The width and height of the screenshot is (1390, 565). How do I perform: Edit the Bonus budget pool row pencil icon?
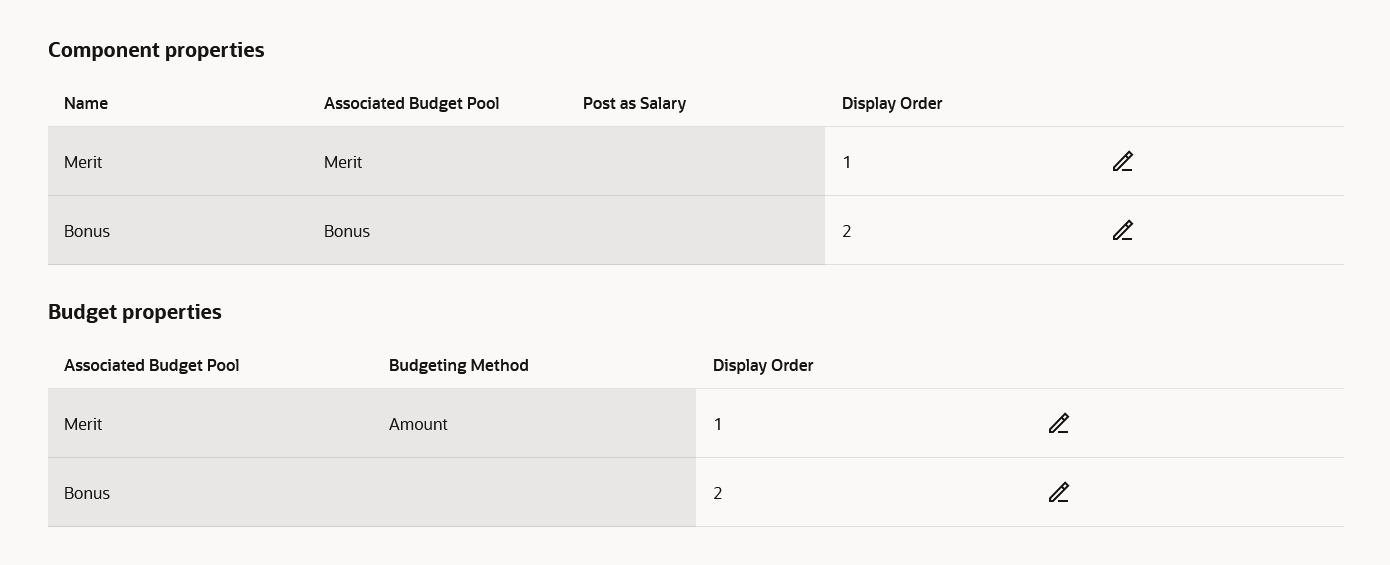1058,492
